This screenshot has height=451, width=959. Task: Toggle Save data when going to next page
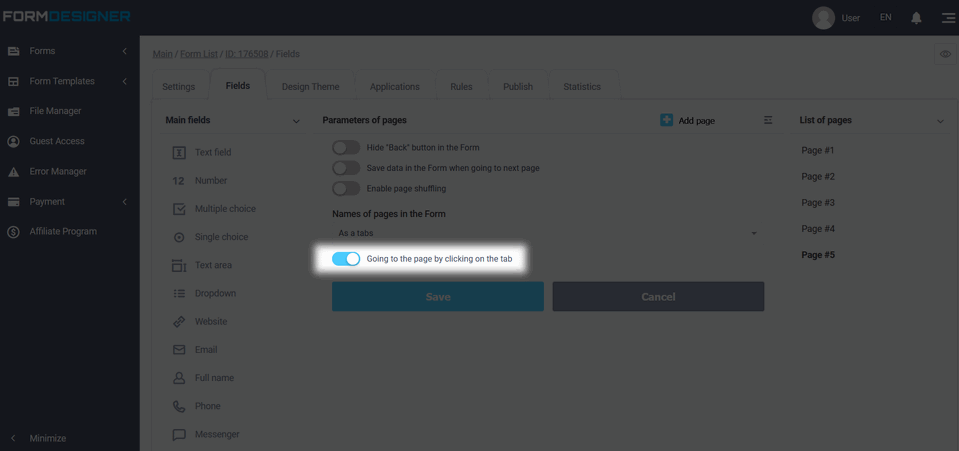pos(346,168)
